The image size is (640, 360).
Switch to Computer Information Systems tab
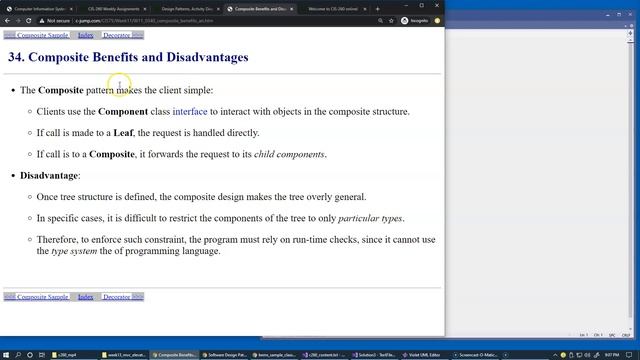[x=39, y=9]
